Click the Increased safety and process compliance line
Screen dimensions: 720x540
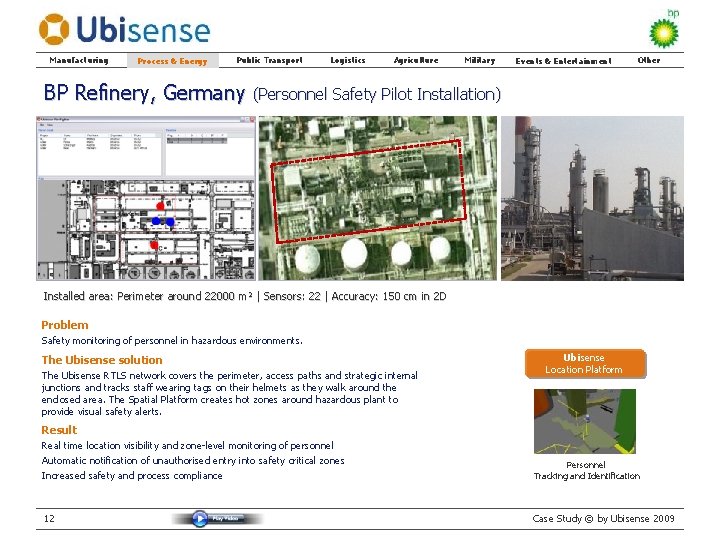132,476
